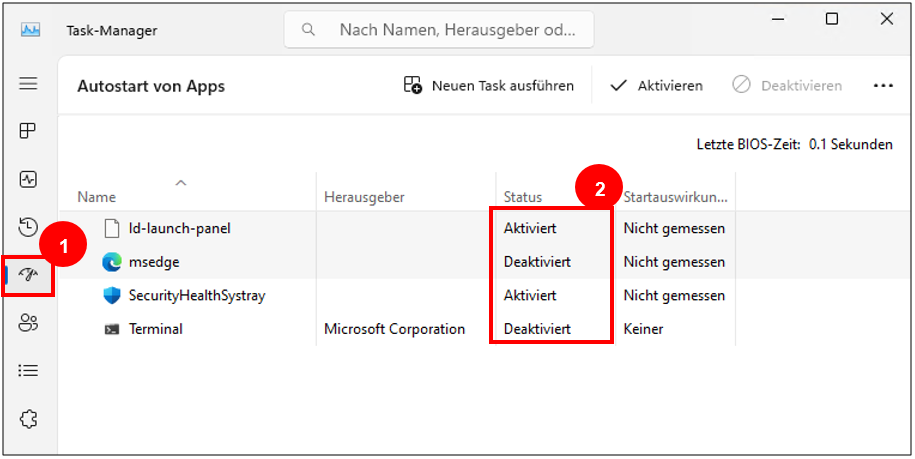
Task: Click the Terminal app icon
Action: coord(111,330)
